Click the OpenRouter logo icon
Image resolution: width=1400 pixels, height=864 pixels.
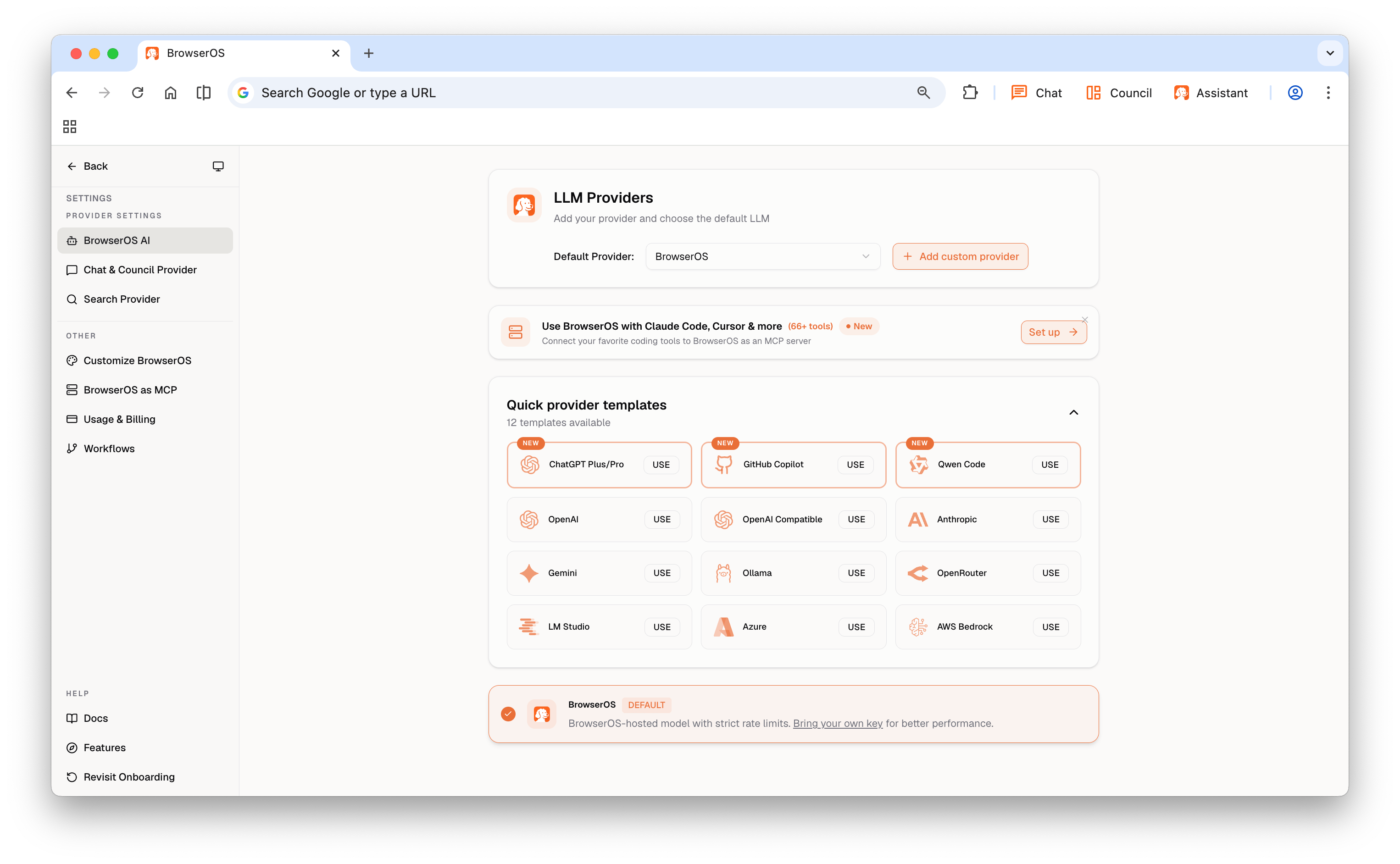pyautogui.click(x=918, y=573)
